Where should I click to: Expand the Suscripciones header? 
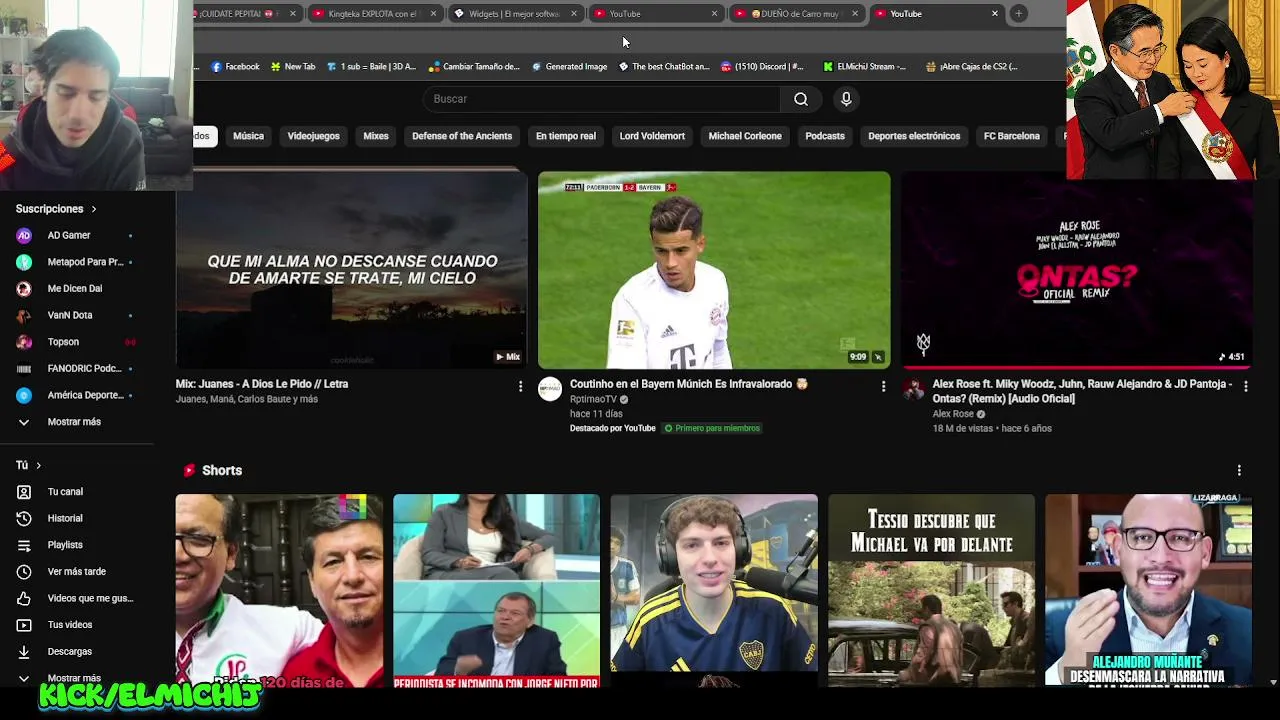[x=56, y=209]
